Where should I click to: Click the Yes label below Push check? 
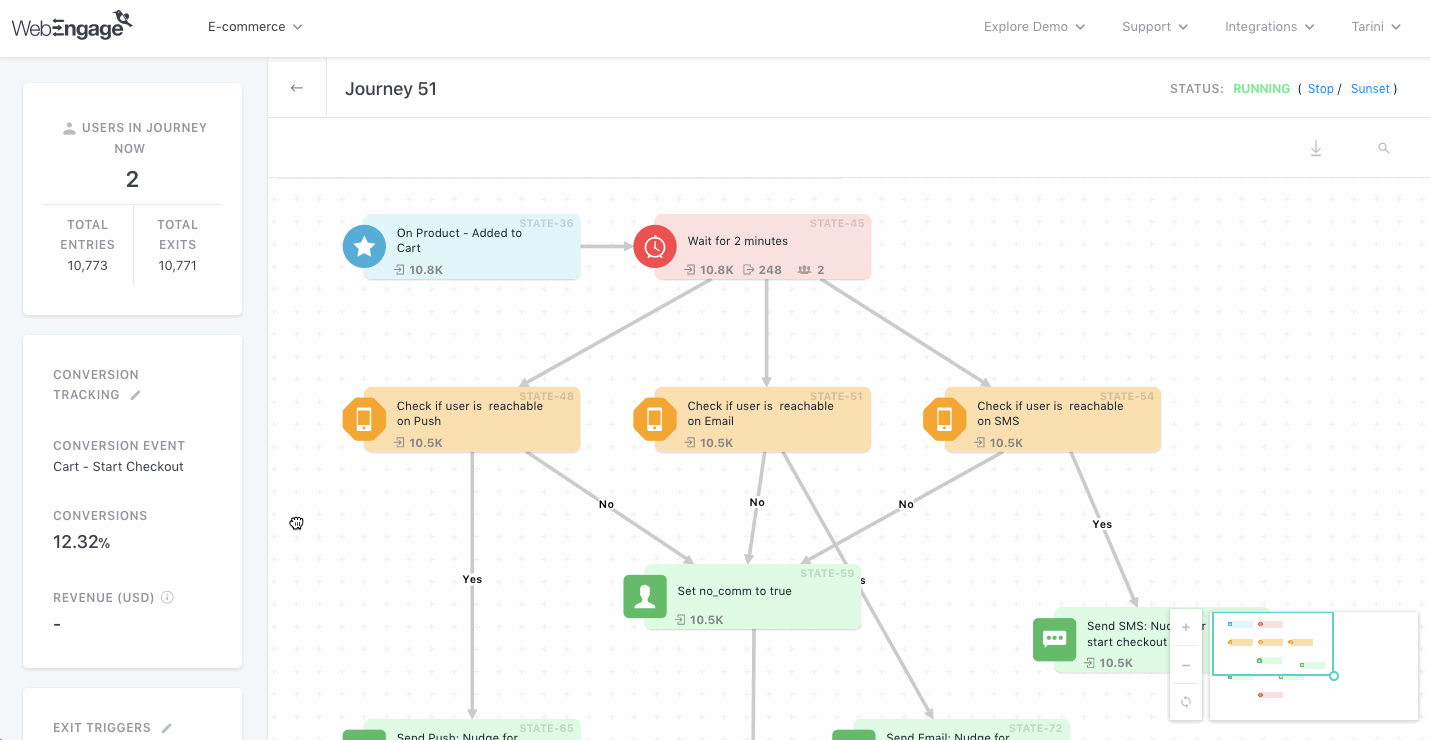[x=472, y=579]
